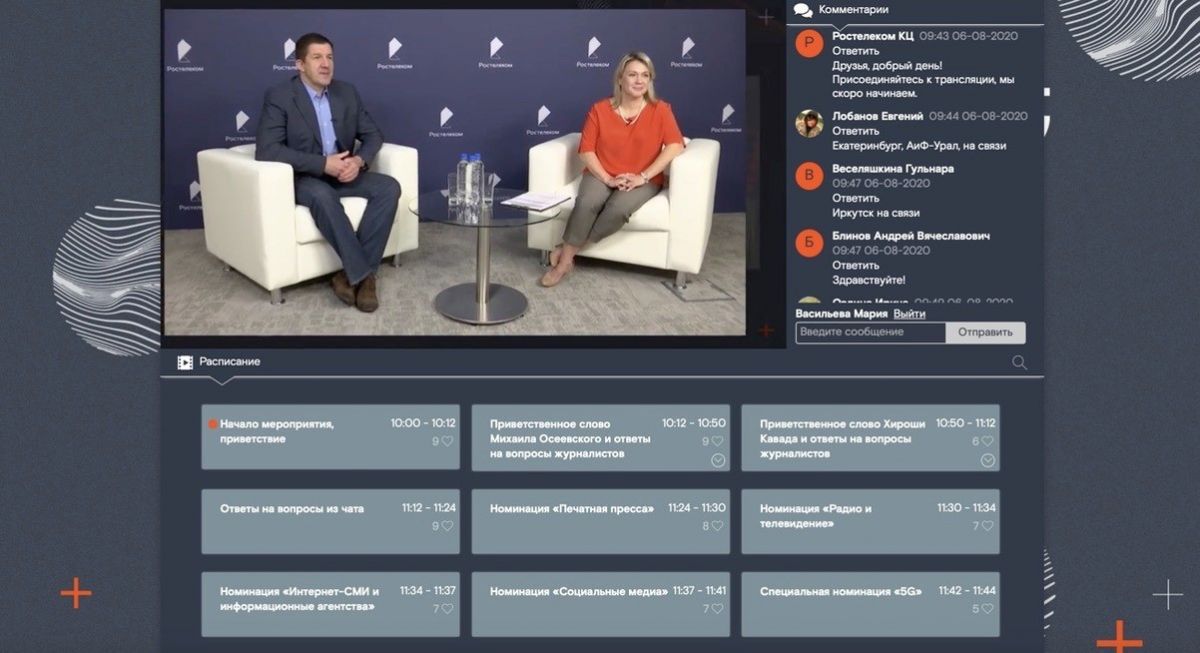Image resolution: width=1200 pixels, height=653 pixels.
Task: Expand details of Хироши Кавада's session card
Action: [x=987, y=460]
